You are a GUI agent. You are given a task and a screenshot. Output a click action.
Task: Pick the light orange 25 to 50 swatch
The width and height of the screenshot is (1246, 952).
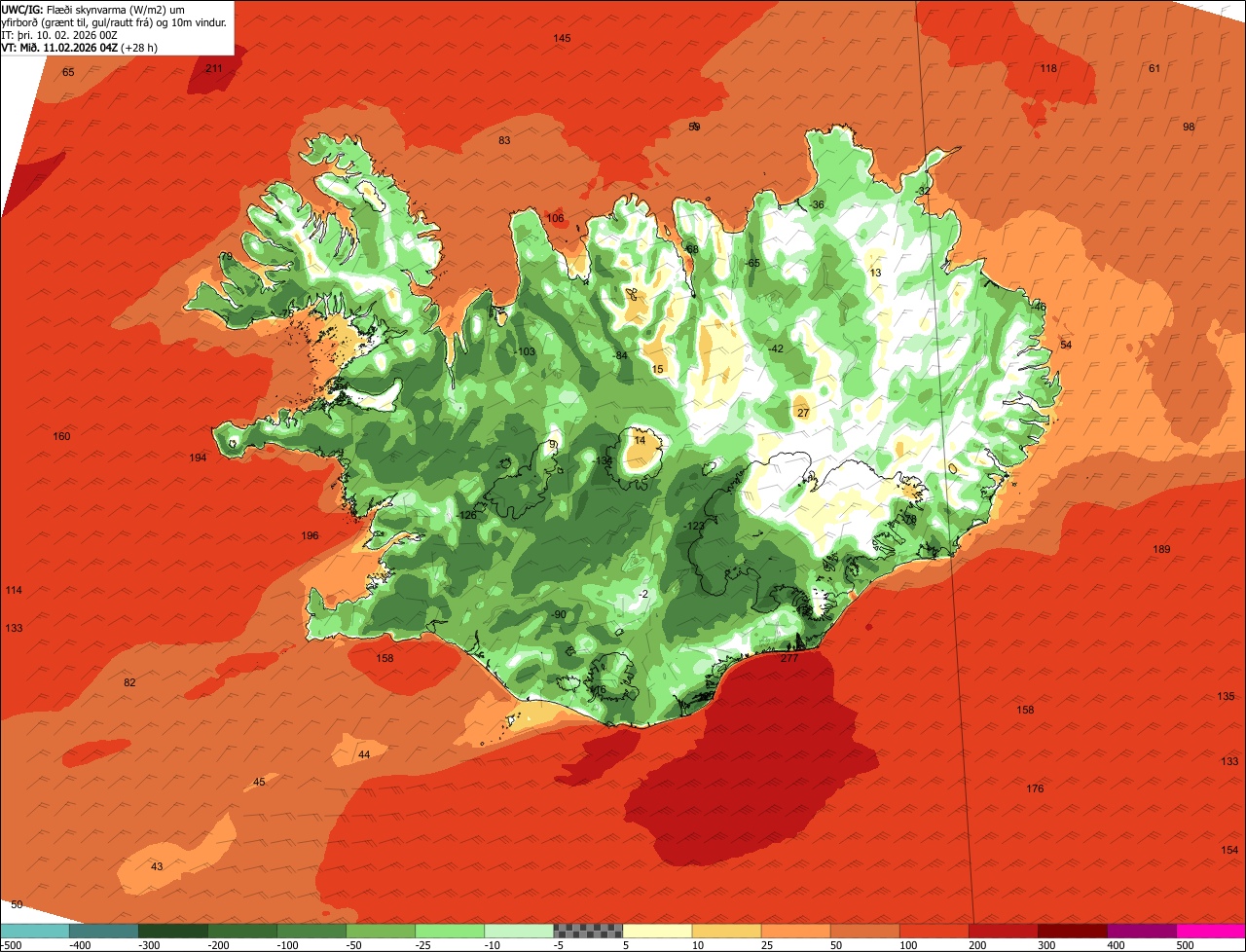click(794, 930)
